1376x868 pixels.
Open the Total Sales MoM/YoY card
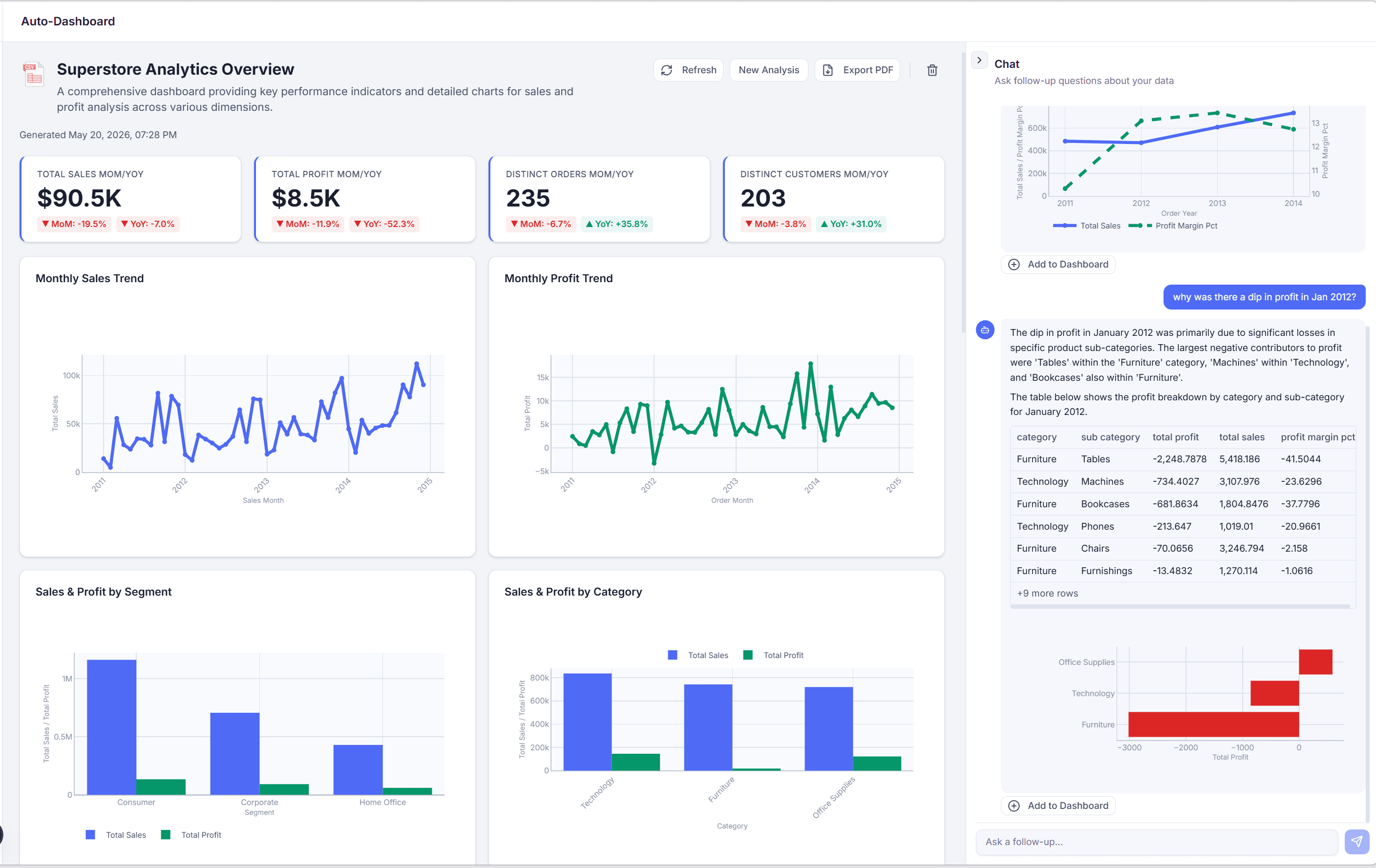pos(130,199)
